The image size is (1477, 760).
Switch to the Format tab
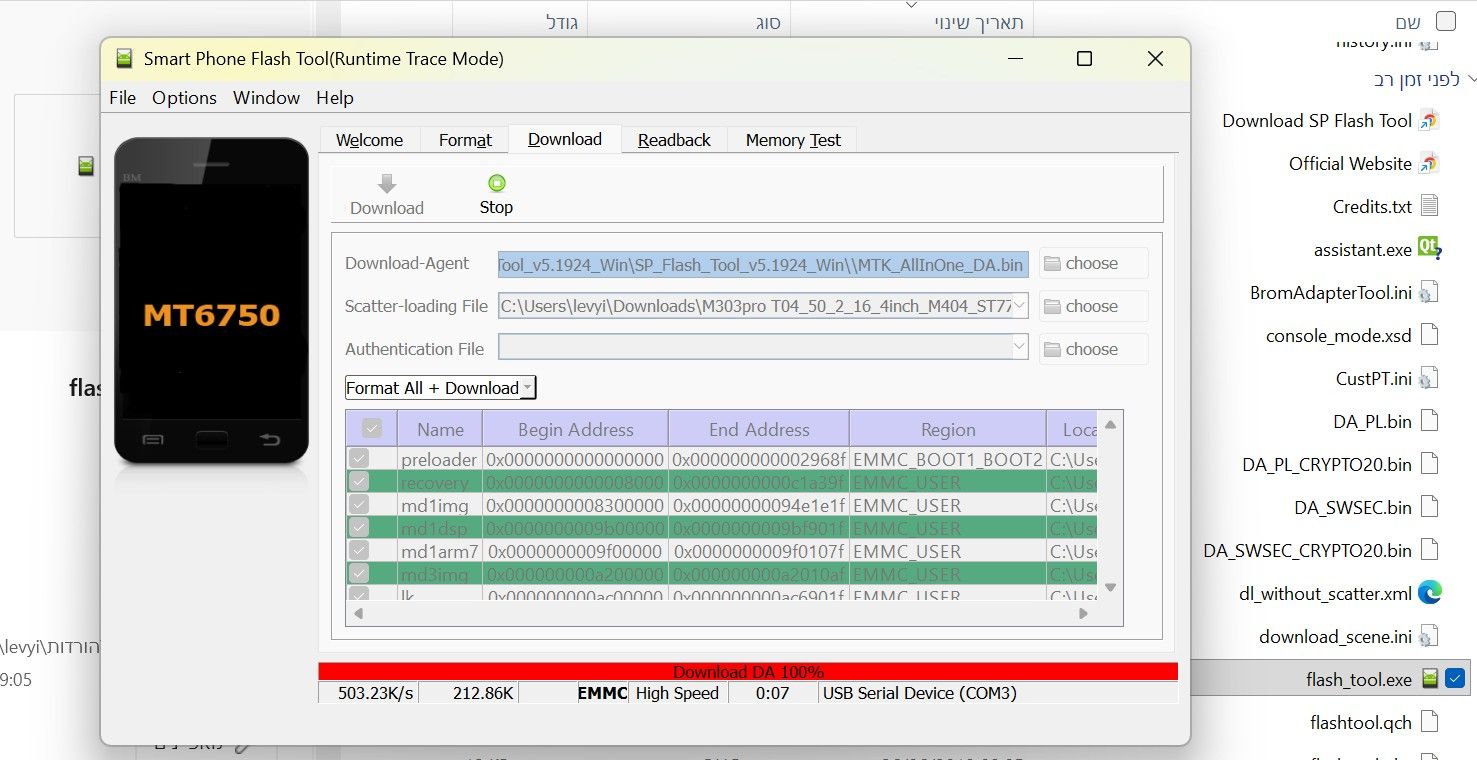465,140
